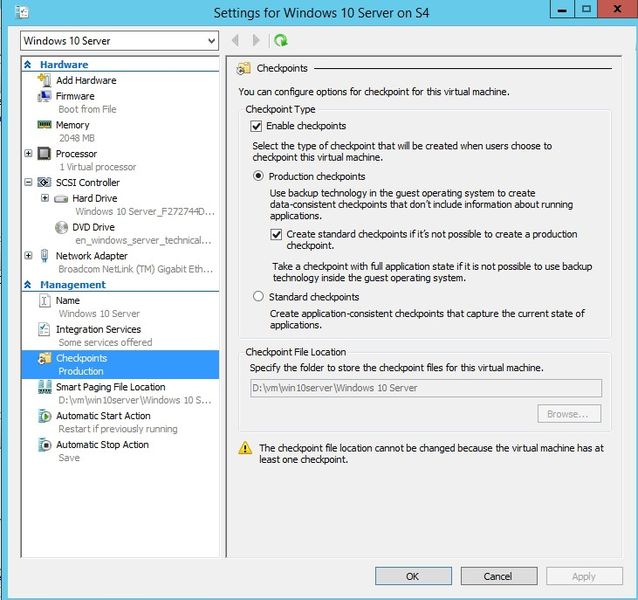
Task: Click the Automatic Stop Action icon
Action: [x=44, y=445]
